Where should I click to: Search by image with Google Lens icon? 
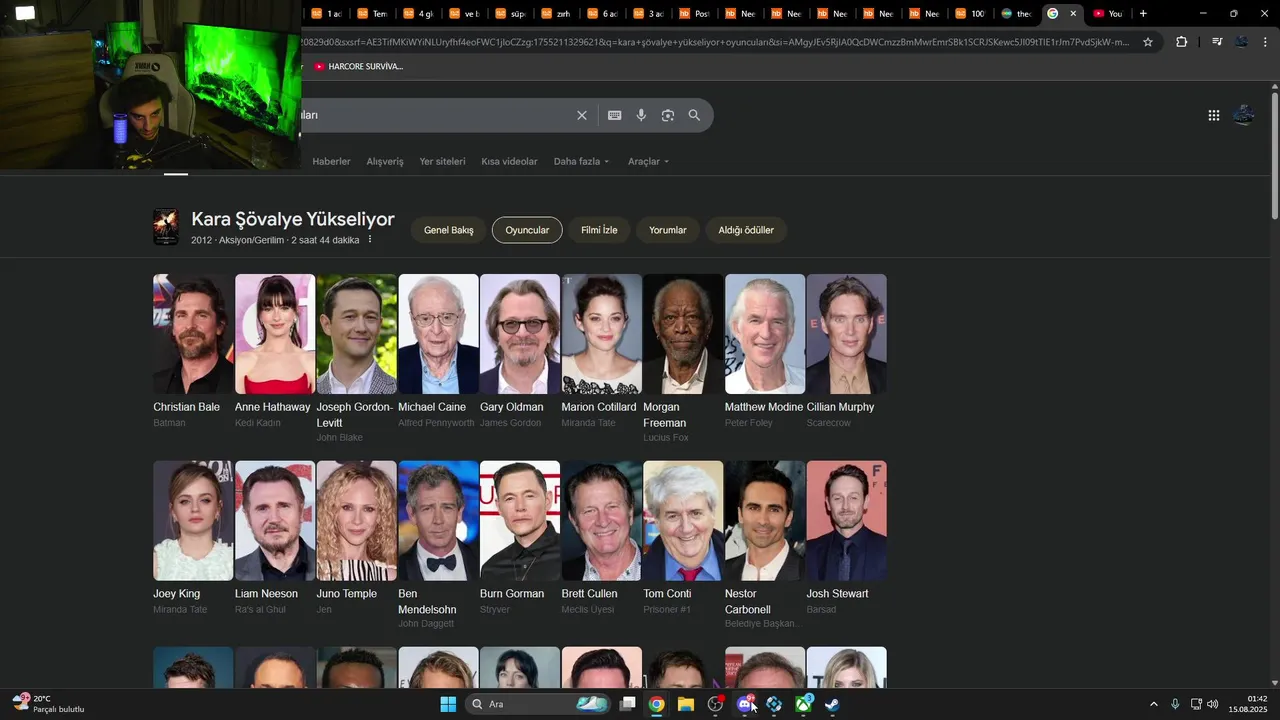pos(668,115)
